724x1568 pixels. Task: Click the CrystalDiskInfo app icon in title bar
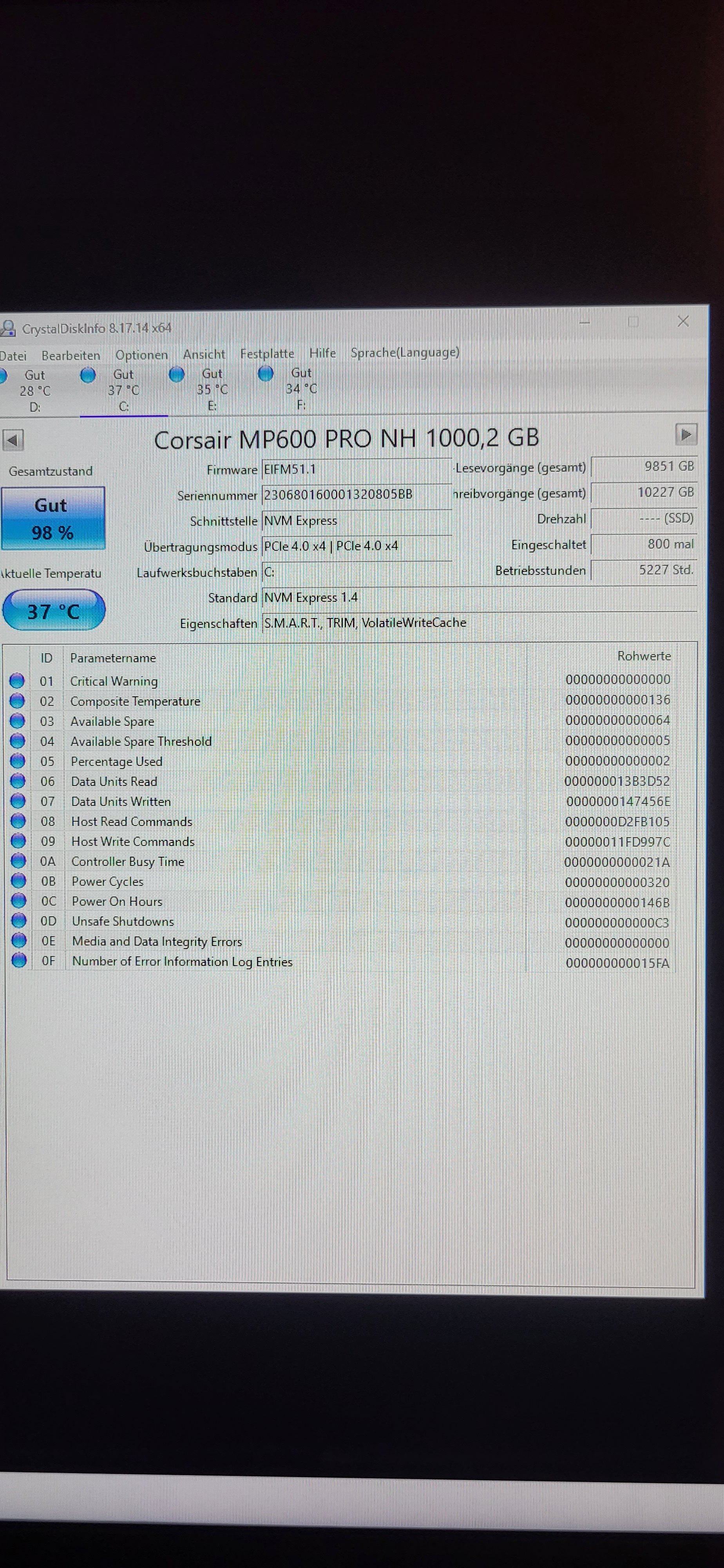tap(8, 329)
